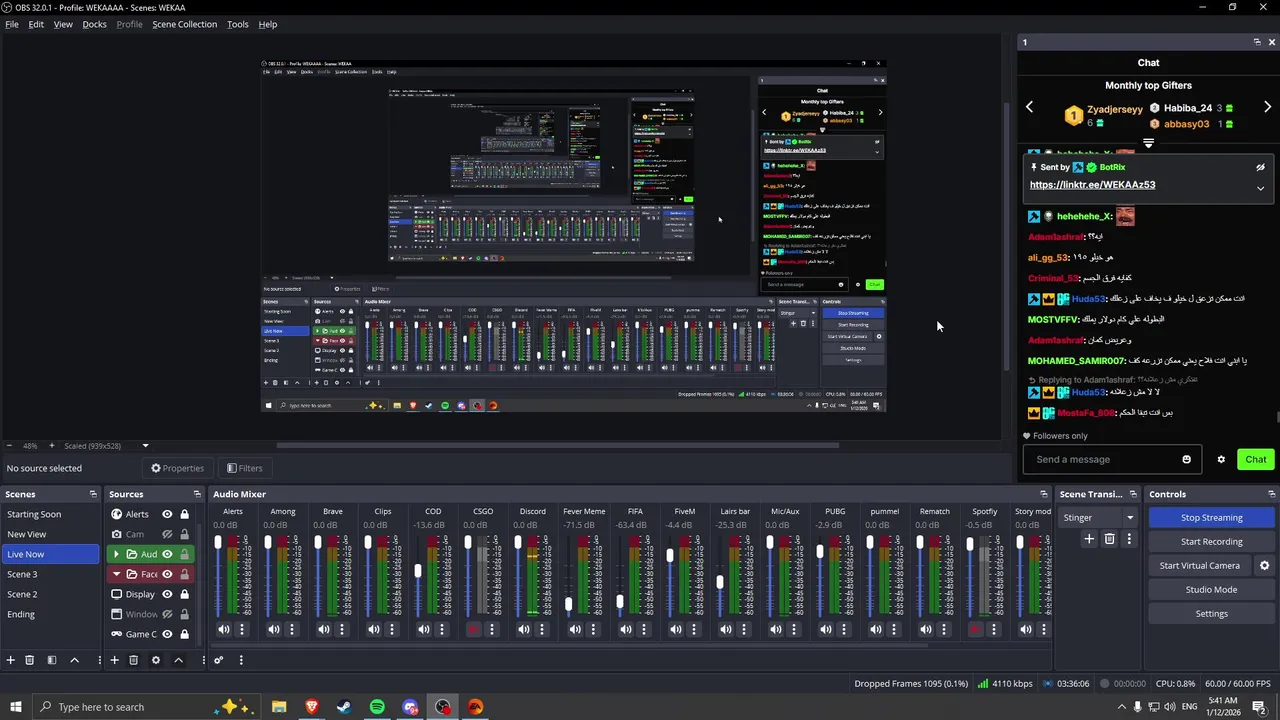Image resolution: width=1280 pixels, height=720 pixels.
Task: Mute the Mic/Aux audio channel
Action: pos(775,629)
